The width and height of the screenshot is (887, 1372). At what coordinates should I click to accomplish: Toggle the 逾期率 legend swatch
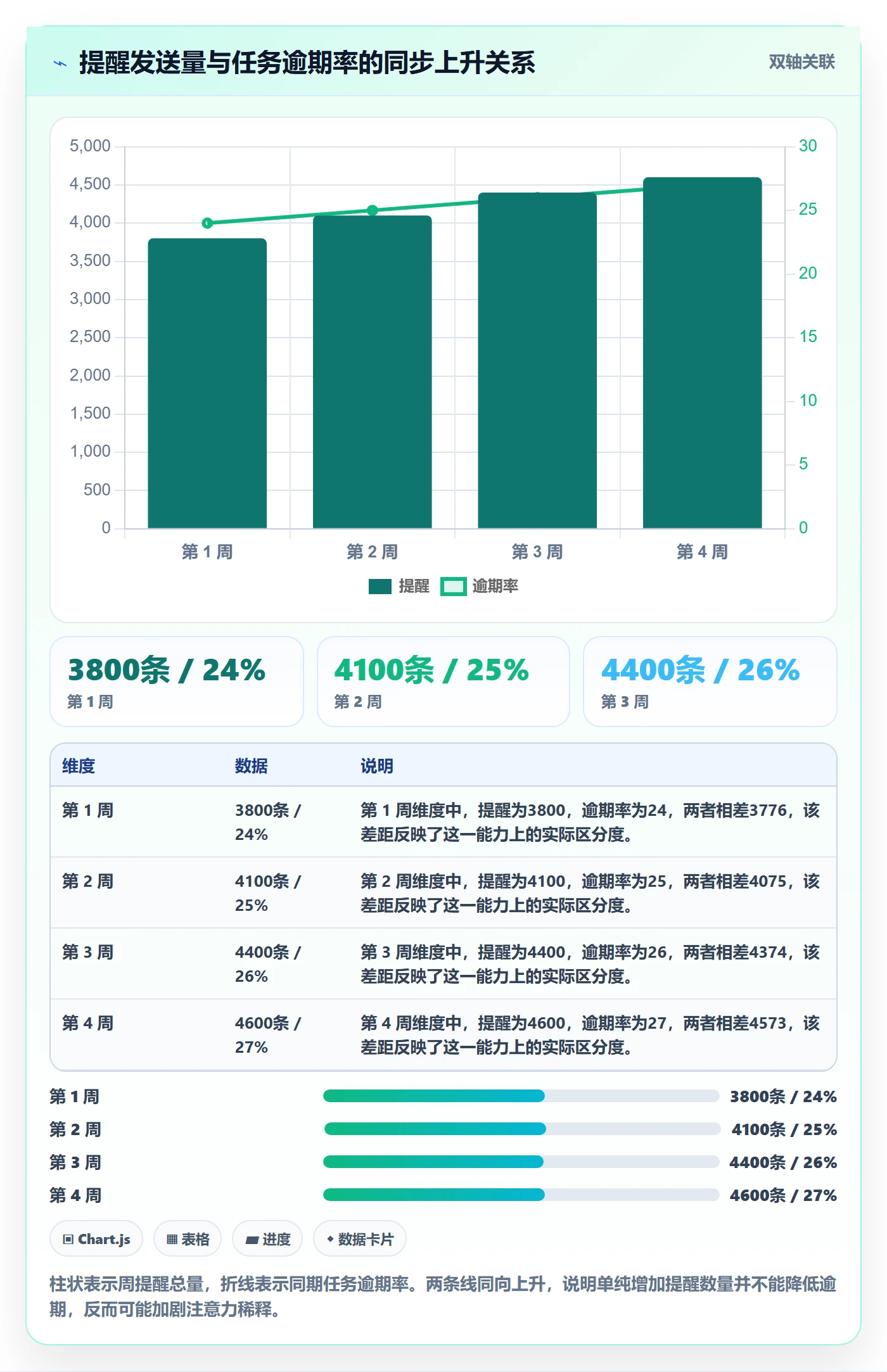(x=454, y=587)
